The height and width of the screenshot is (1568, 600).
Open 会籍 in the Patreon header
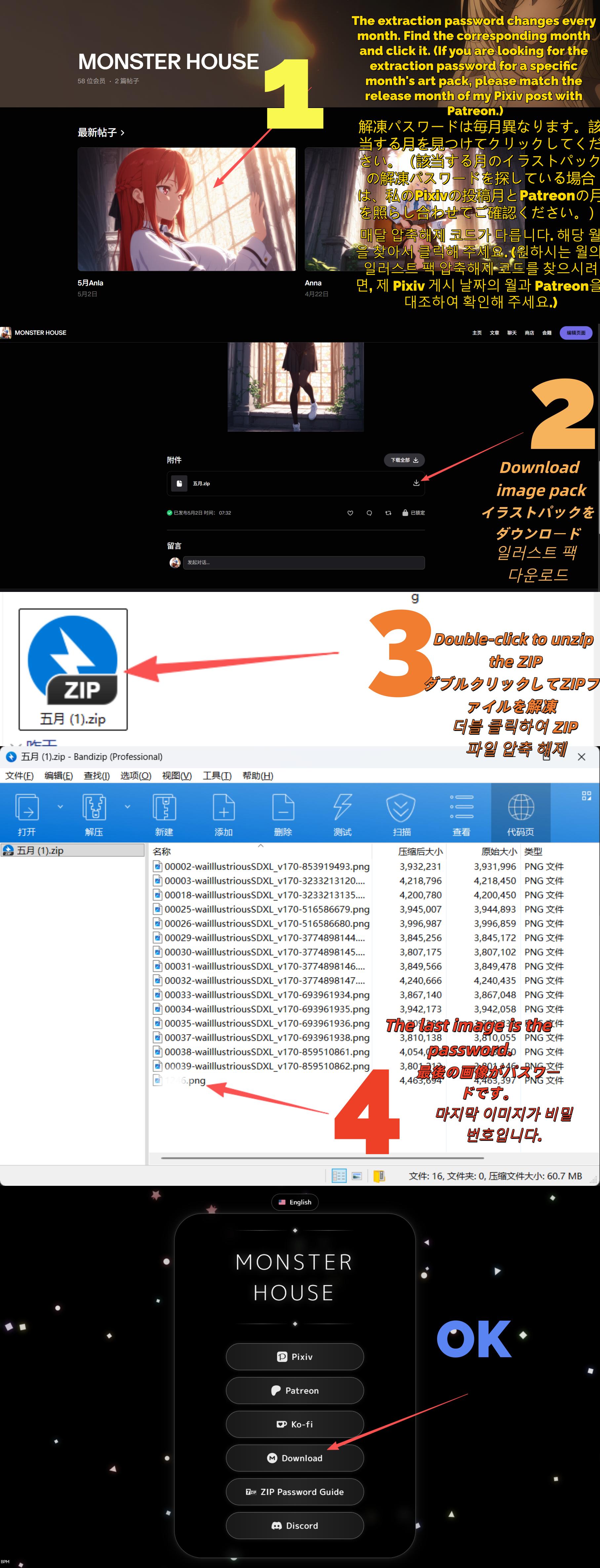pos(547,333)
